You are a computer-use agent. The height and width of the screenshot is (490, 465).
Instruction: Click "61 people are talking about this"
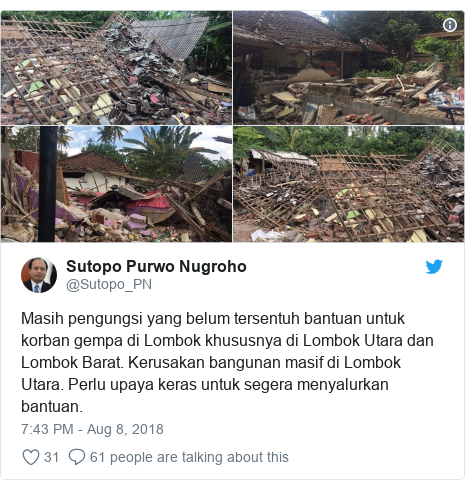point(189,457)
